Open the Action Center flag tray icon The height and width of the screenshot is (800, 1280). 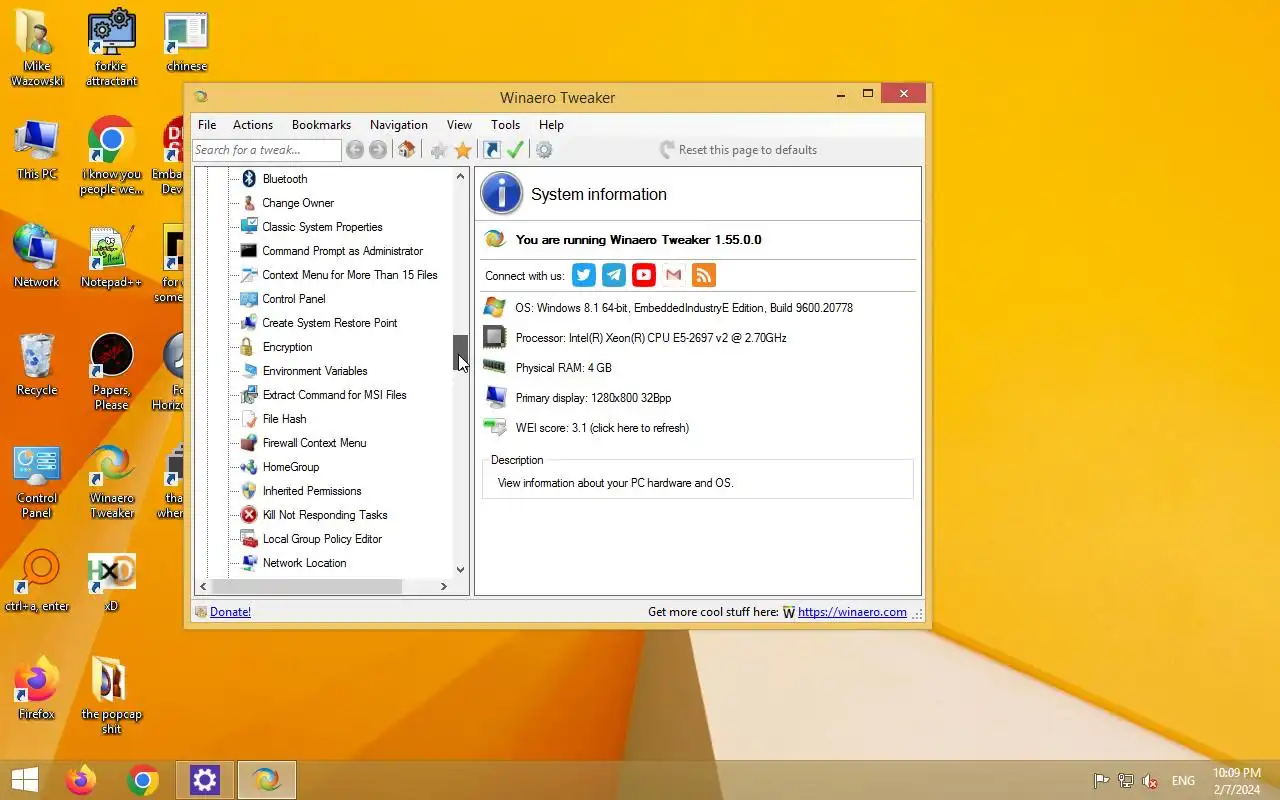[1100, 781]
